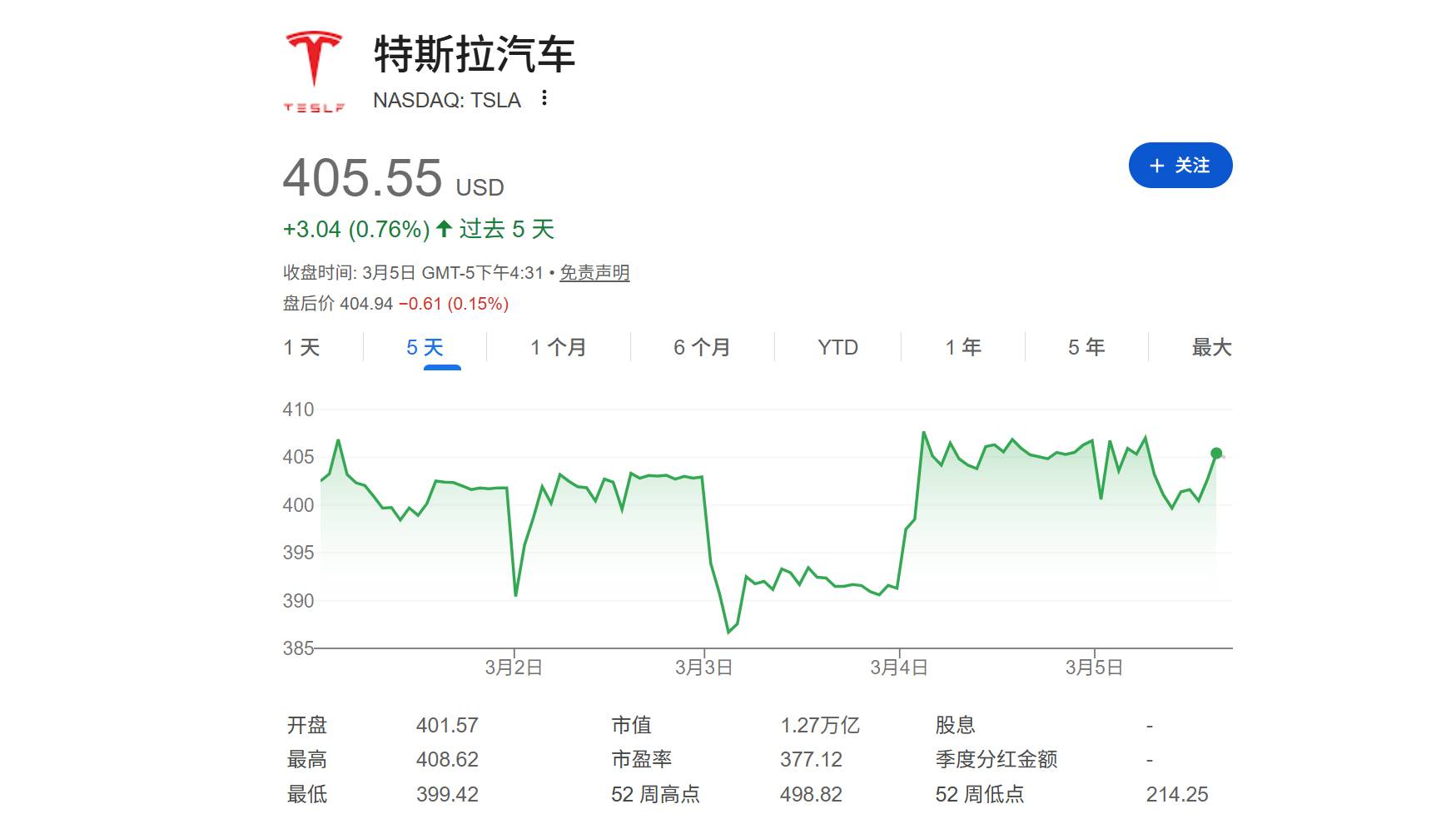Click the 关注 follow button

tap(1180, 166)
